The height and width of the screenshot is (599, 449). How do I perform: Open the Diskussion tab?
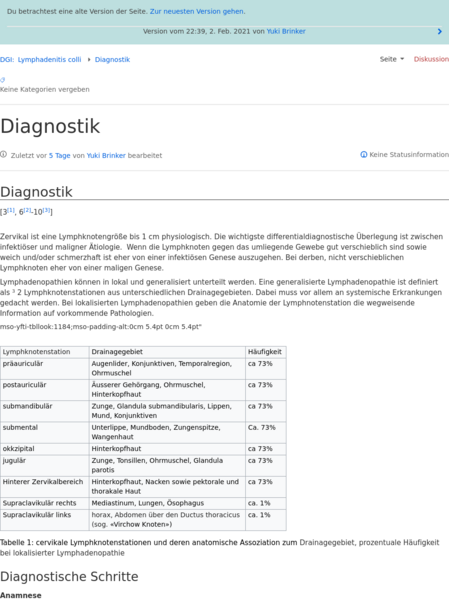(x=431, y=59)
